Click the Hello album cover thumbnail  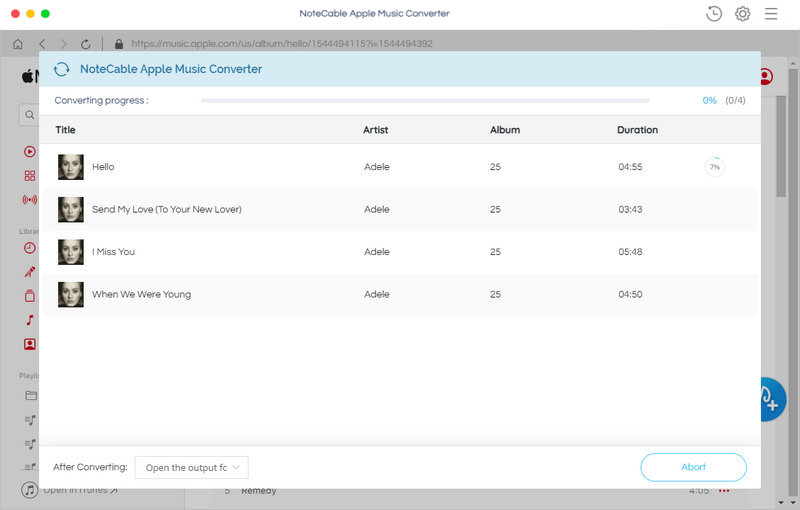(70, 167)
